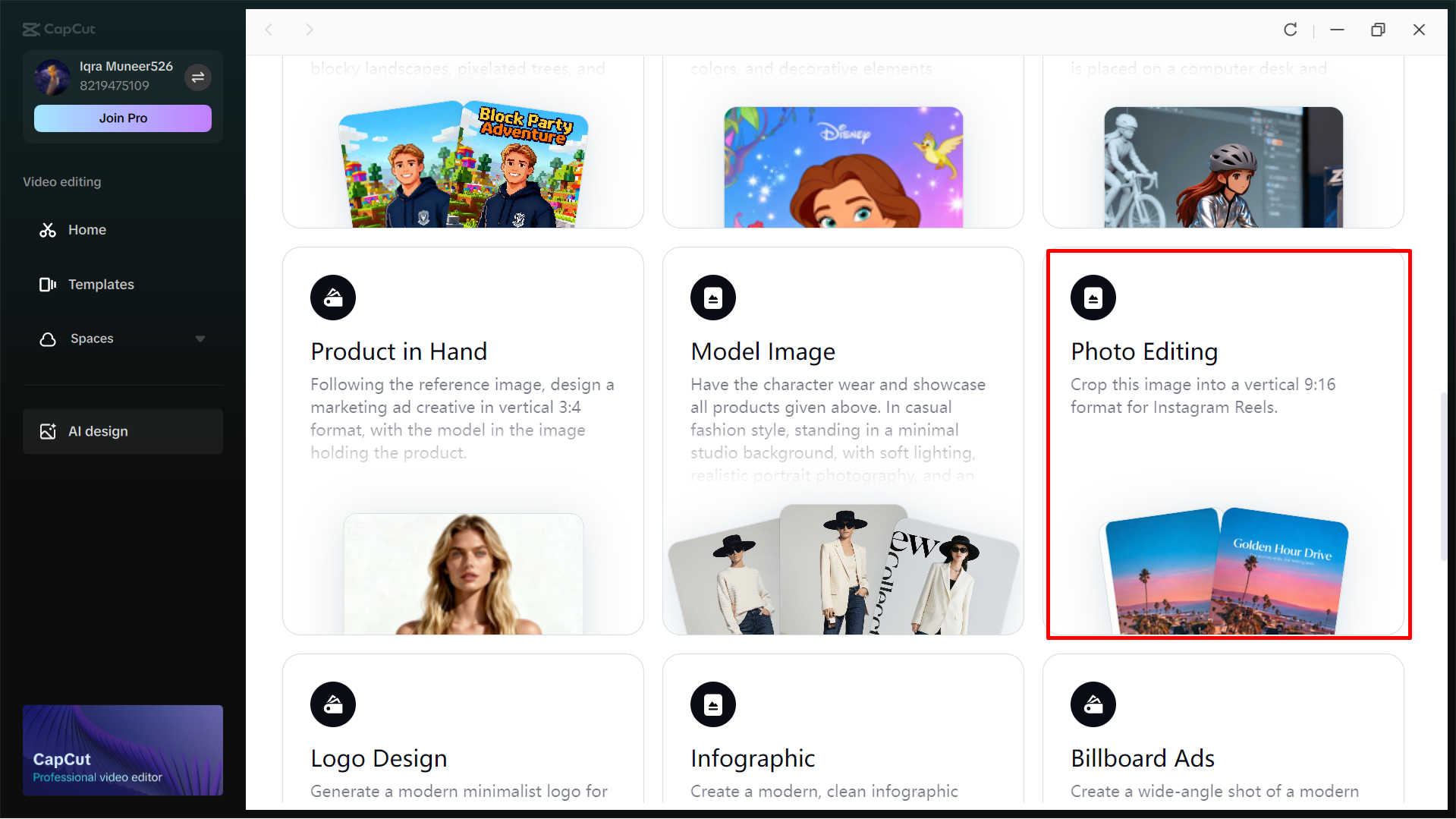Click the Spaces cloud icon
This screenshot has height=819, width=1456.
point(47,339)
